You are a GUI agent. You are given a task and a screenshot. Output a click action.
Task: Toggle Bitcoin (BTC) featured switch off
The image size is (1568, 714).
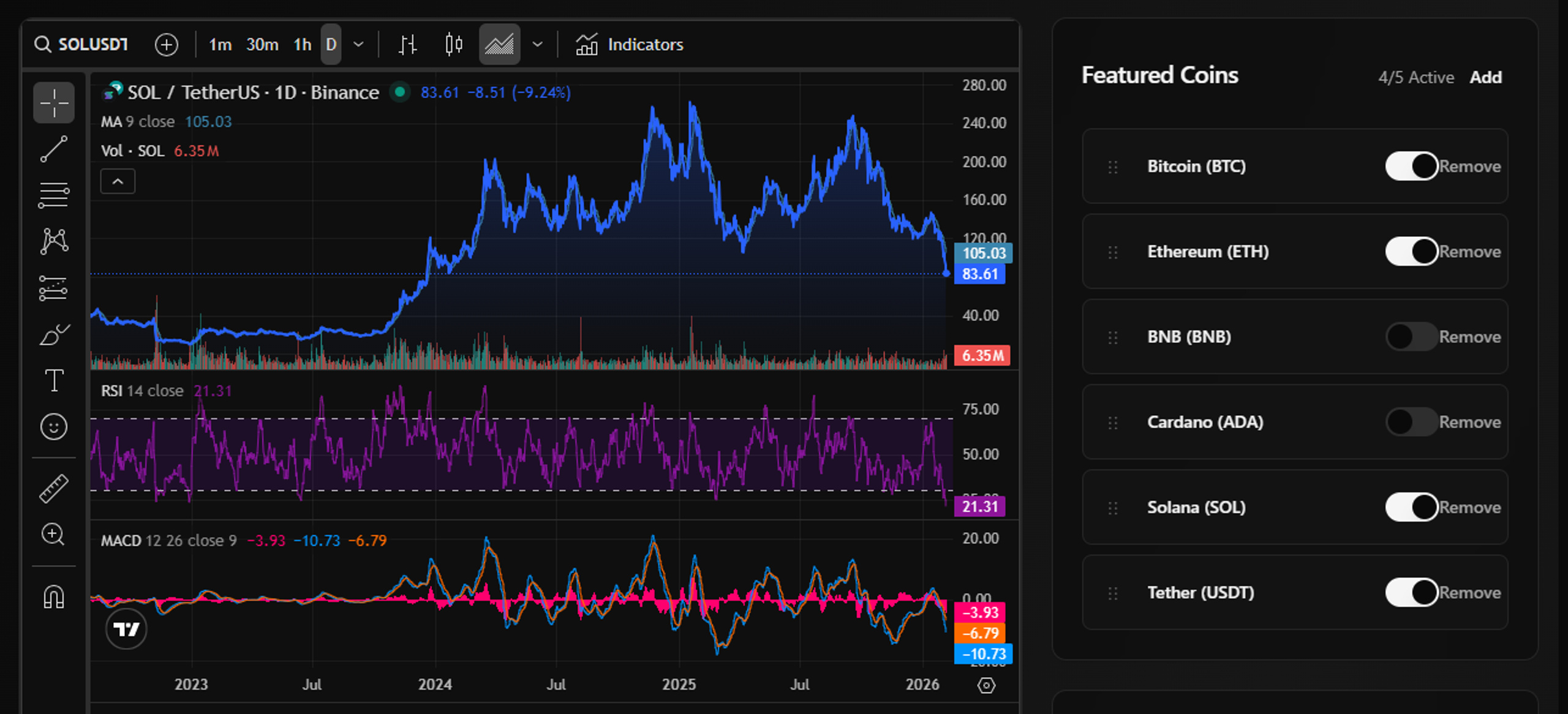(1412, 166)
